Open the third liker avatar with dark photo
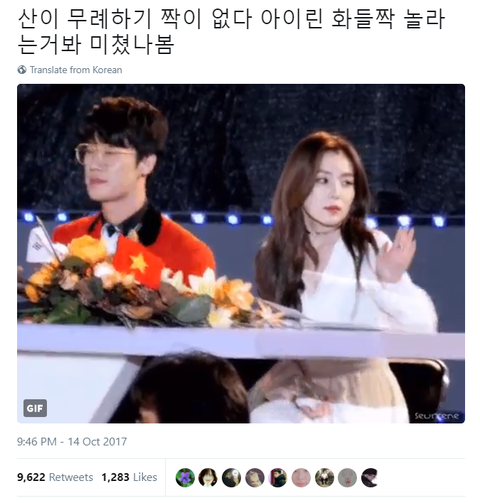This screenshot has height=503, width=480. pos(231,477)
